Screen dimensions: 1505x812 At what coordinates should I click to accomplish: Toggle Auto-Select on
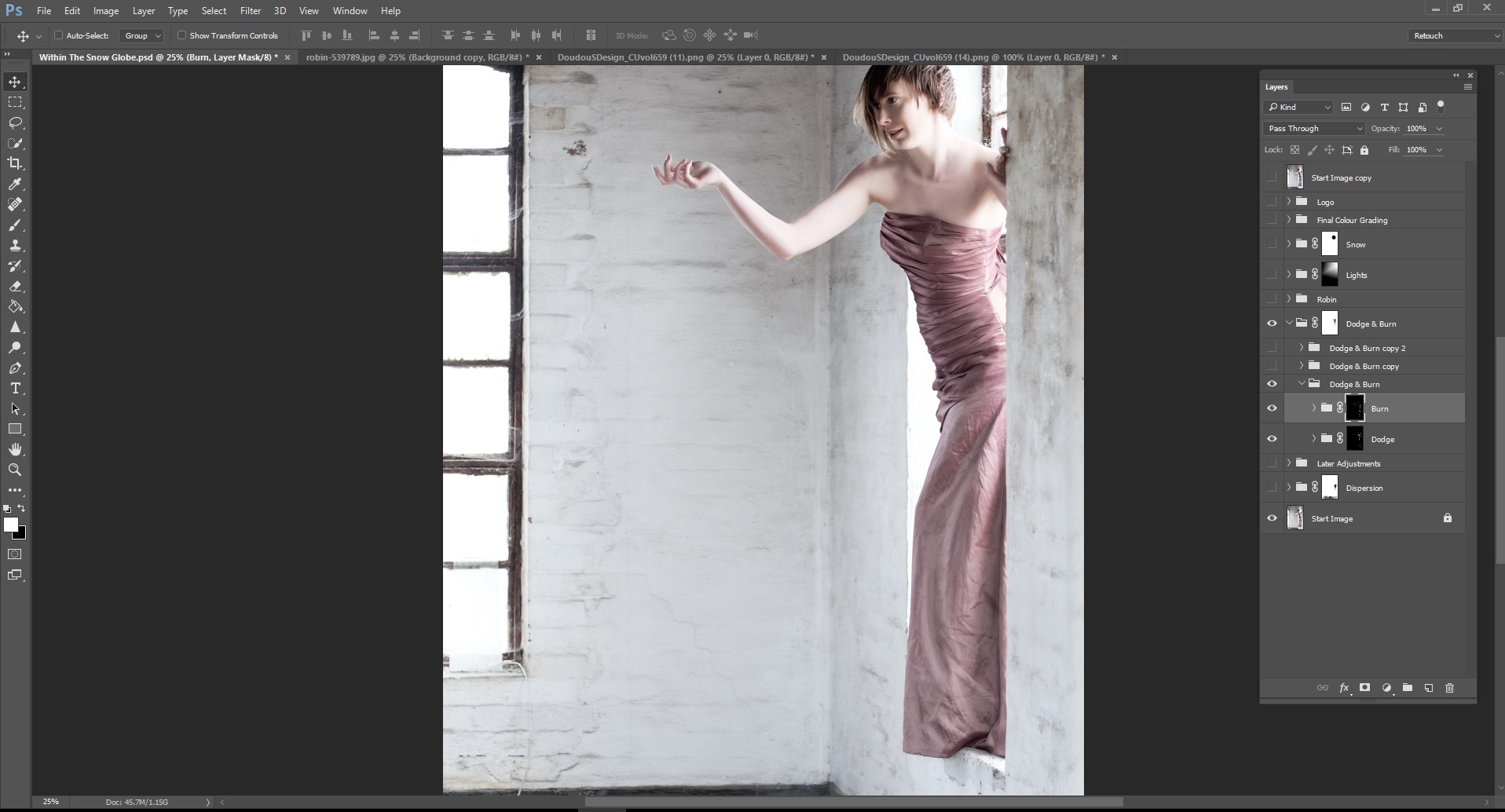pos(59,35)
